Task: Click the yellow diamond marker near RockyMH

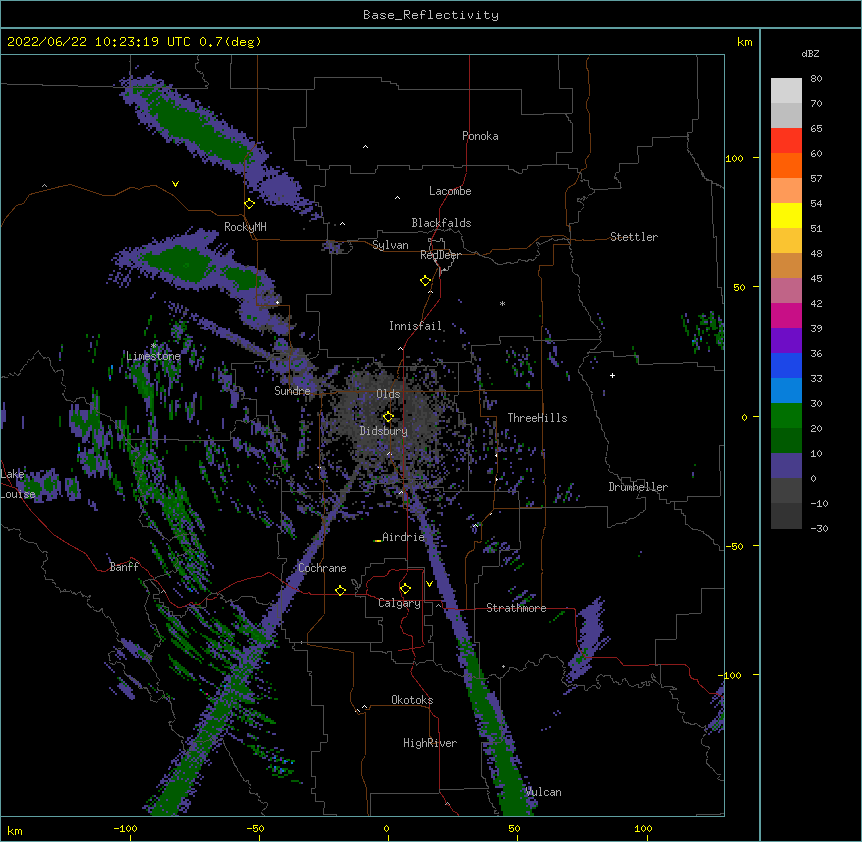Action: (x=250, y=204)
